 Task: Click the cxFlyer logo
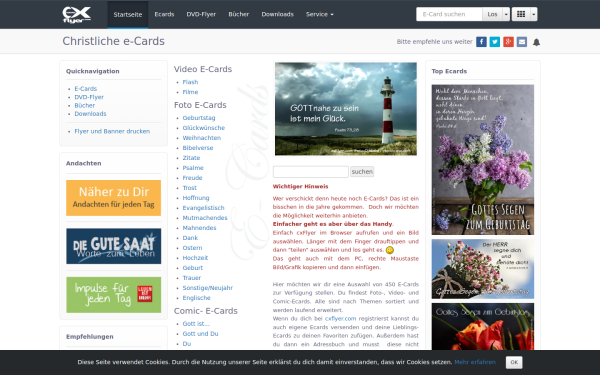pyautogui.click(x=77, y=15)
